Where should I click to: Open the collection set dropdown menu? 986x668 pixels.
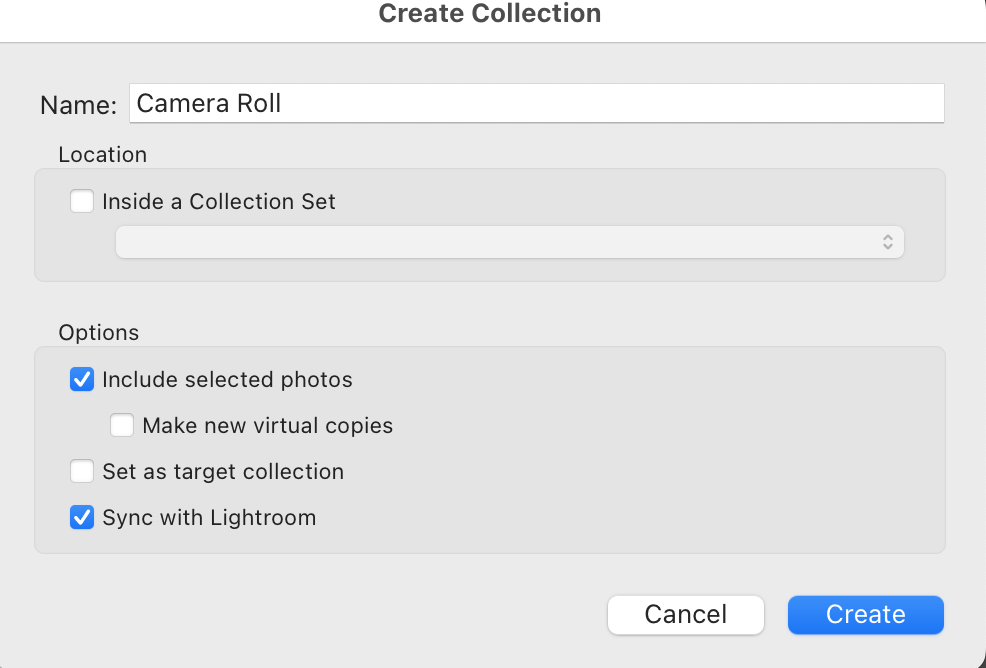point(509,242)
